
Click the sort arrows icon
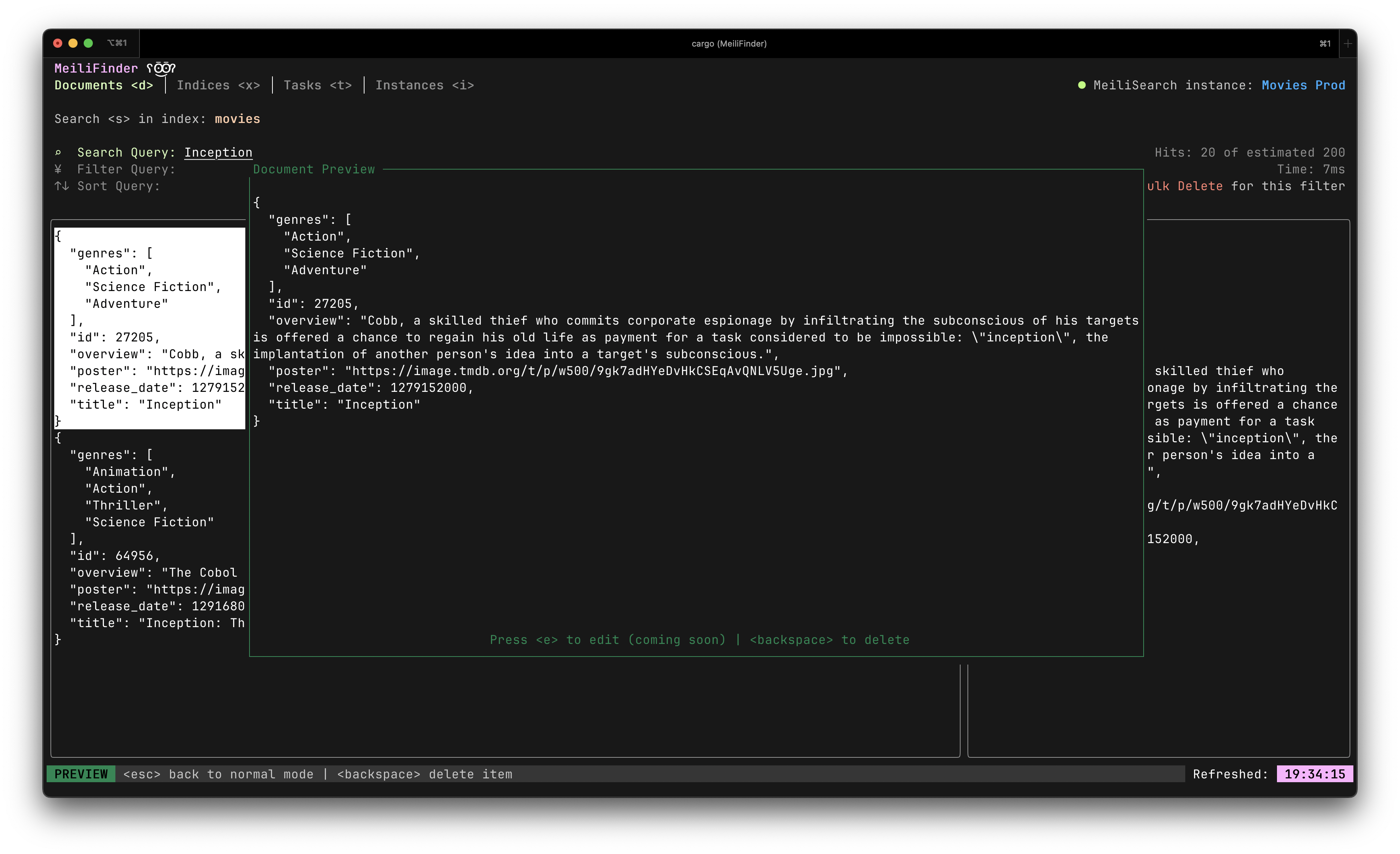tap(62, 186)
